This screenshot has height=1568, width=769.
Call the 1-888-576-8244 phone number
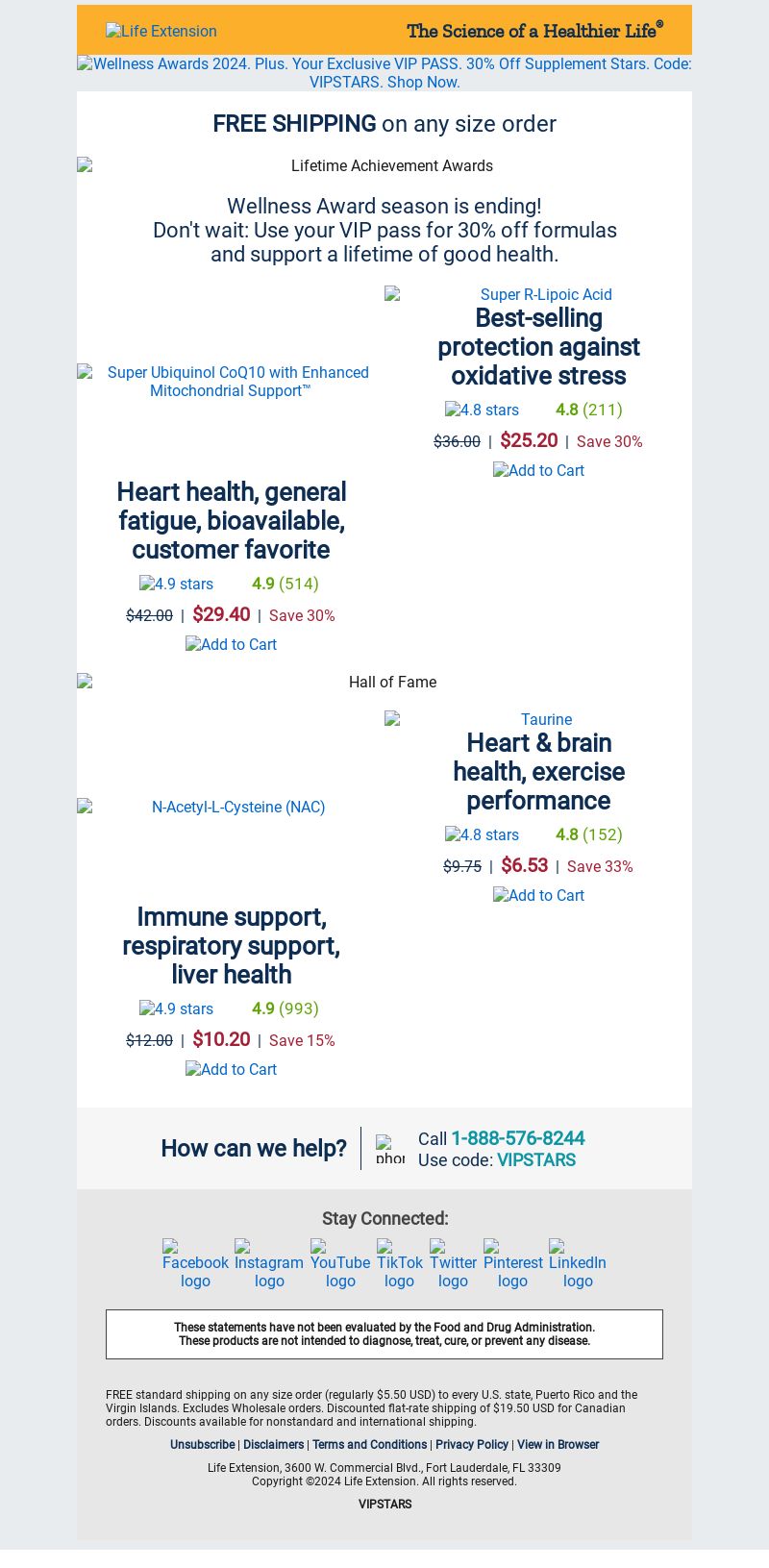point(518,1138)
